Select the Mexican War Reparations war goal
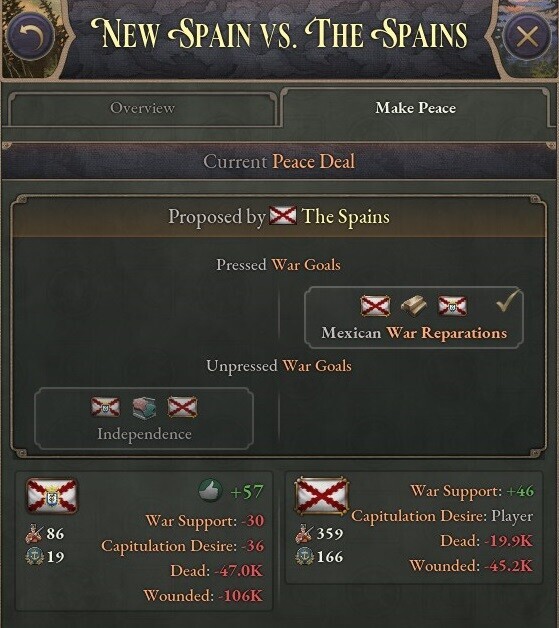The image size is (559, 628). (414, 317)
